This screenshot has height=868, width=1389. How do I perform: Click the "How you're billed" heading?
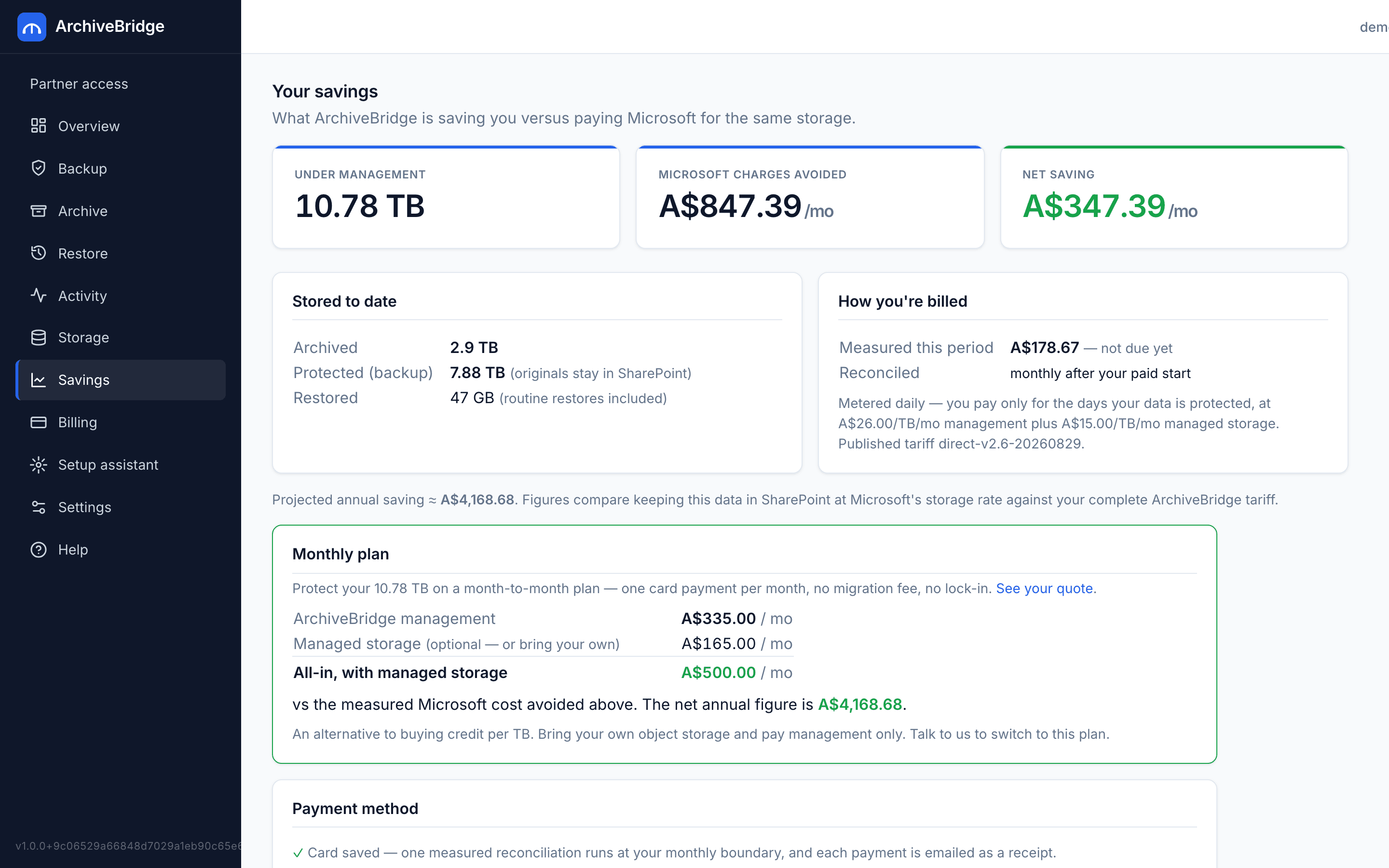click(902, 301)
